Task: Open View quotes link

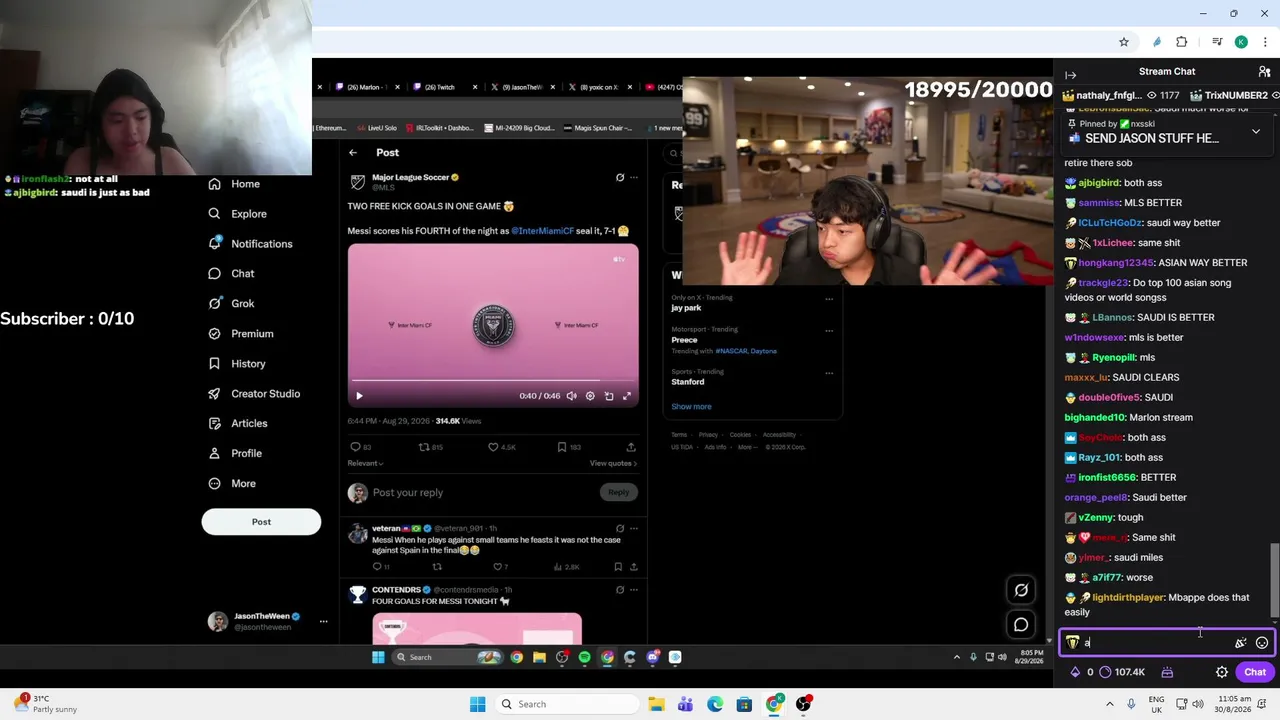Action: [613, 463]
